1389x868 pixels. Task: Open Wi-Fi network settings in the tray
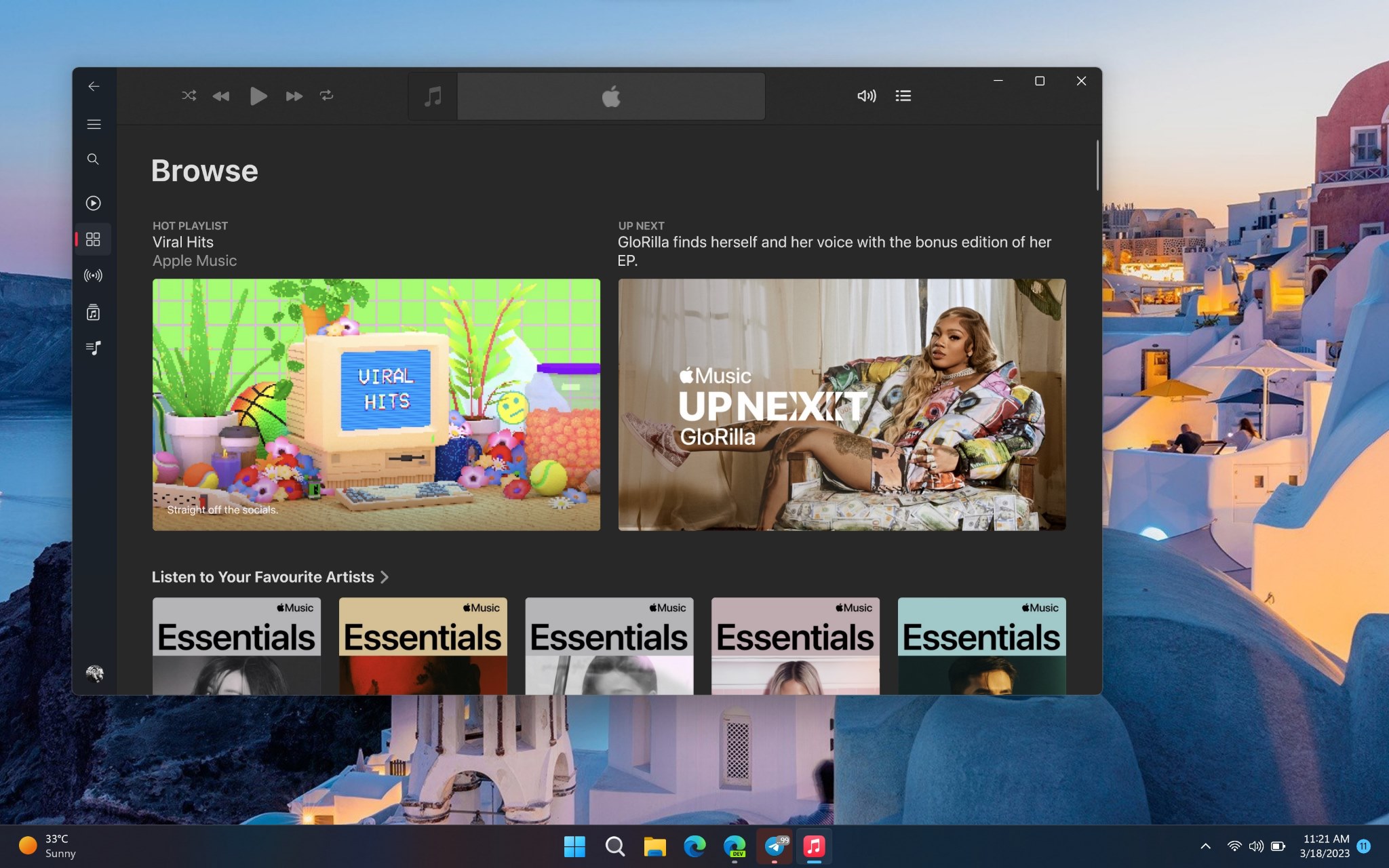1234,846
